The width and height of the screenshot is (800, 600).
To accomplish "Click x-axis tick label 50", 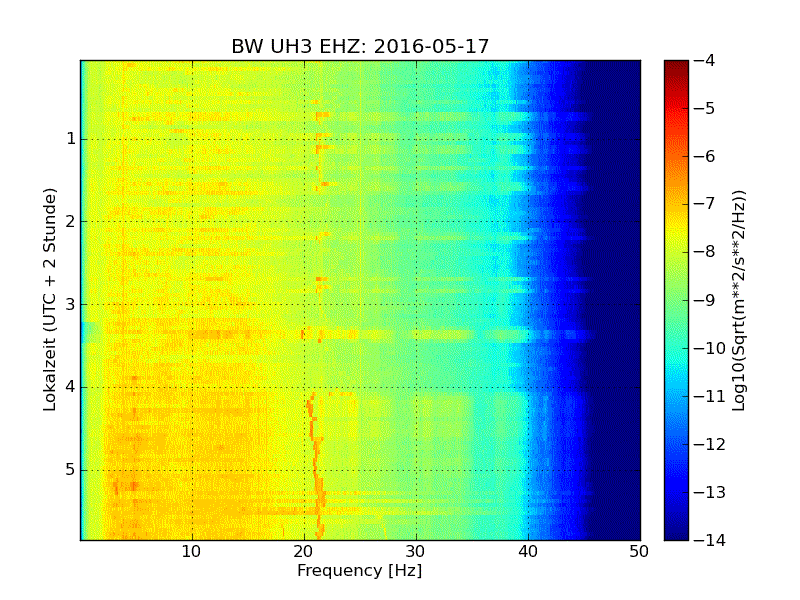I will coord(639,552).
